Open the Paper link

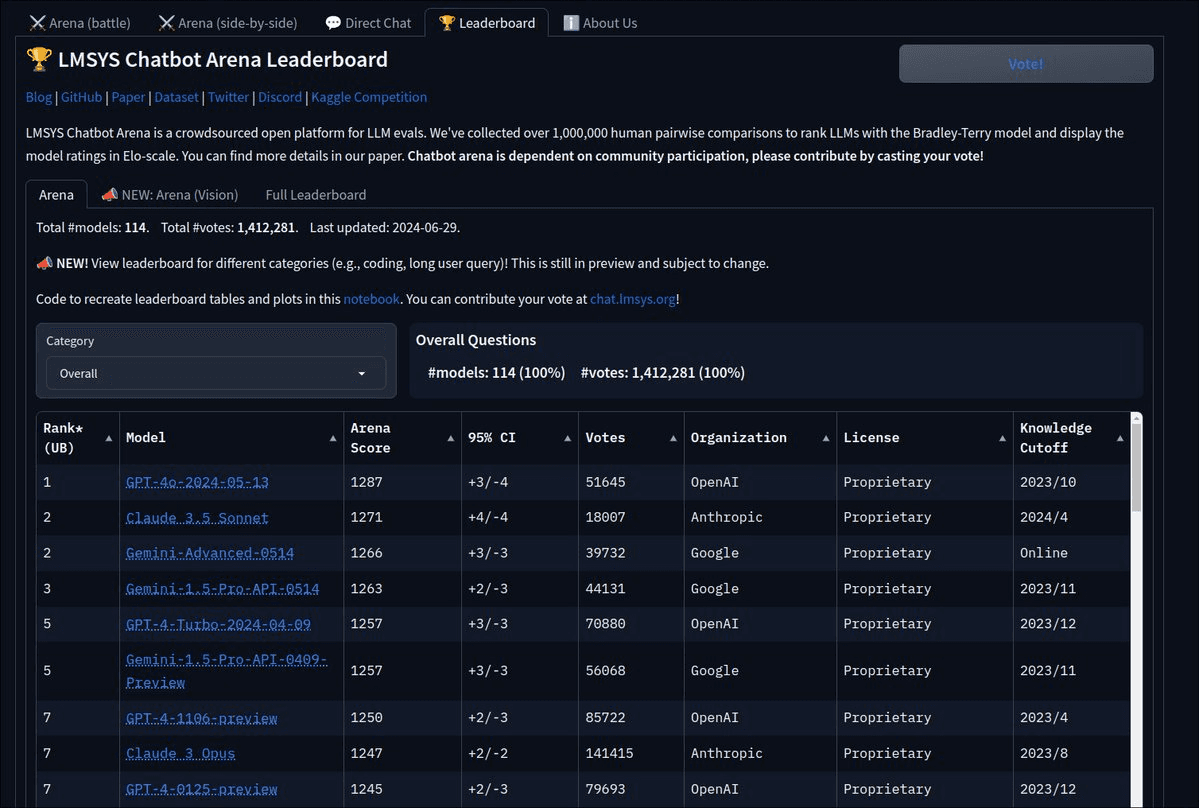click(128, 97)
